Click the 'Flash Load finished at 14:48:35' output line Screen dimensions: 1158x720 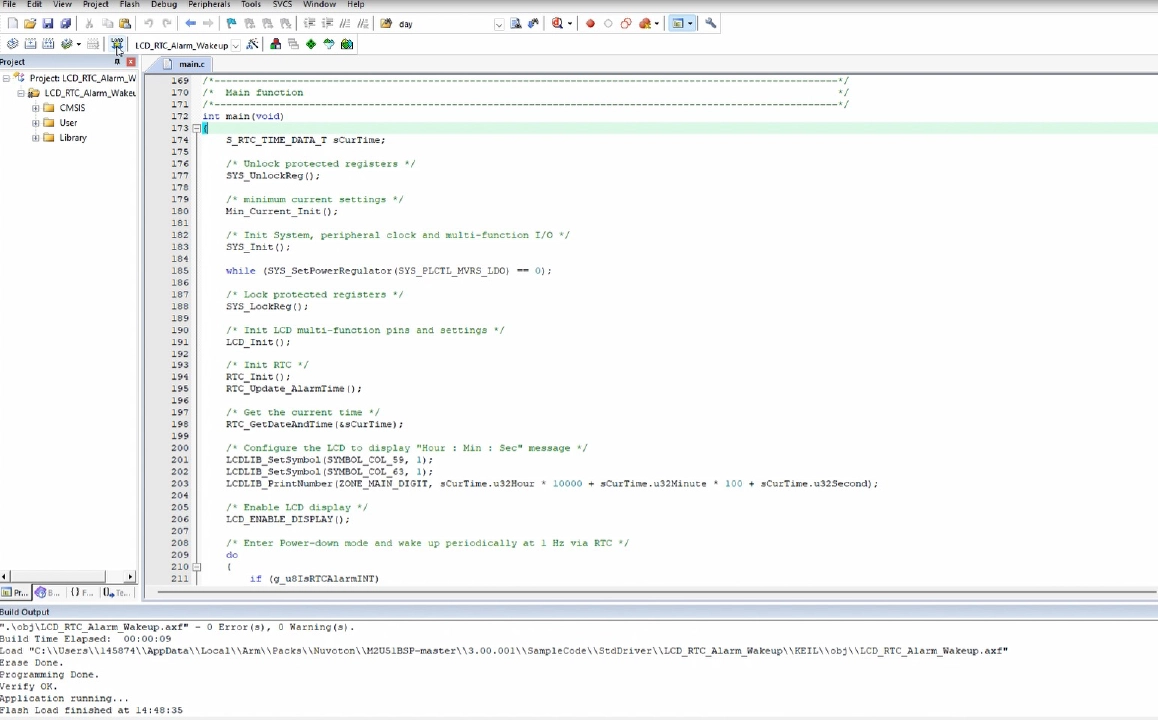point(92,710)
